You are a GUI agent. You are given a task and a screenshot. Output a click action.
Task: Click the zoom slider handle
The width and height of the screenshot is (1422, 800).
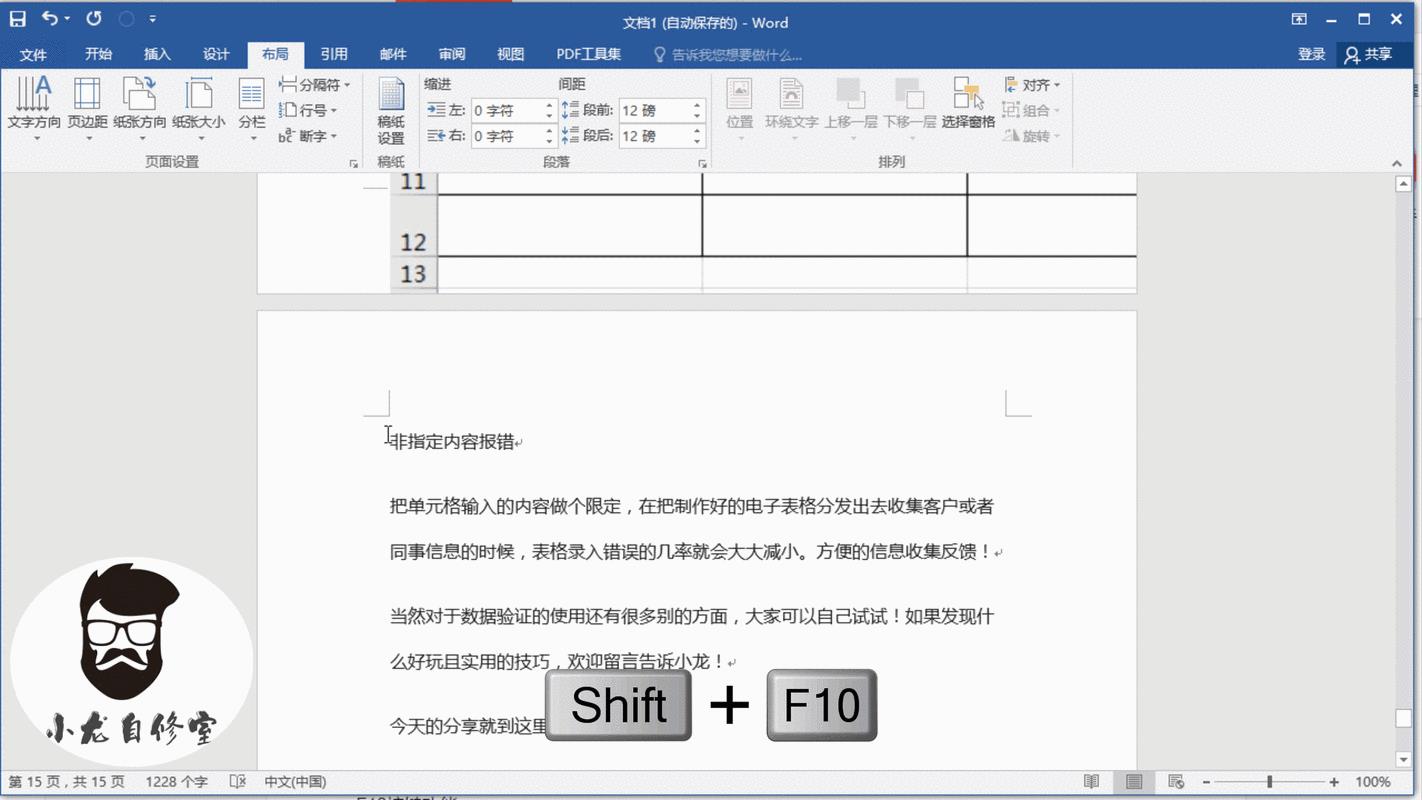(1269, 782)
